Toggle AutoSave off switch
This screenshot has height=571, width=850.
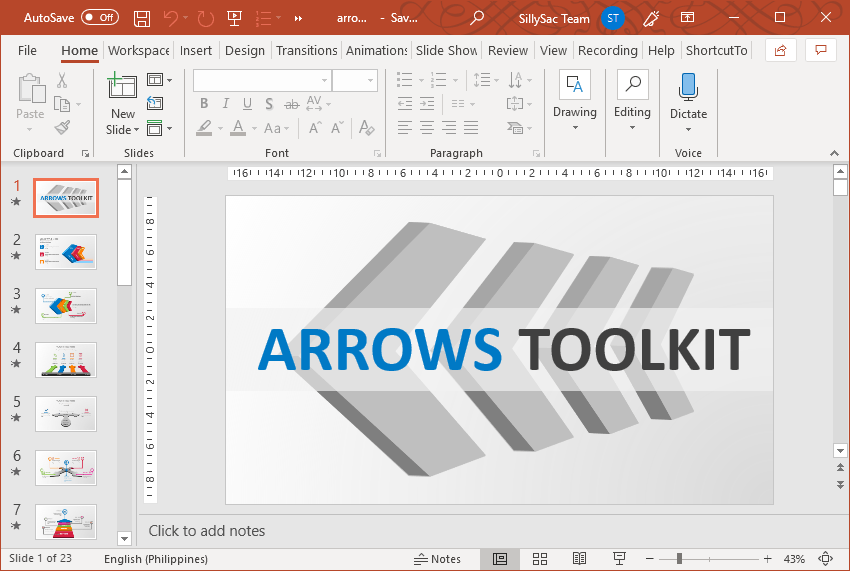pos(99,18)
